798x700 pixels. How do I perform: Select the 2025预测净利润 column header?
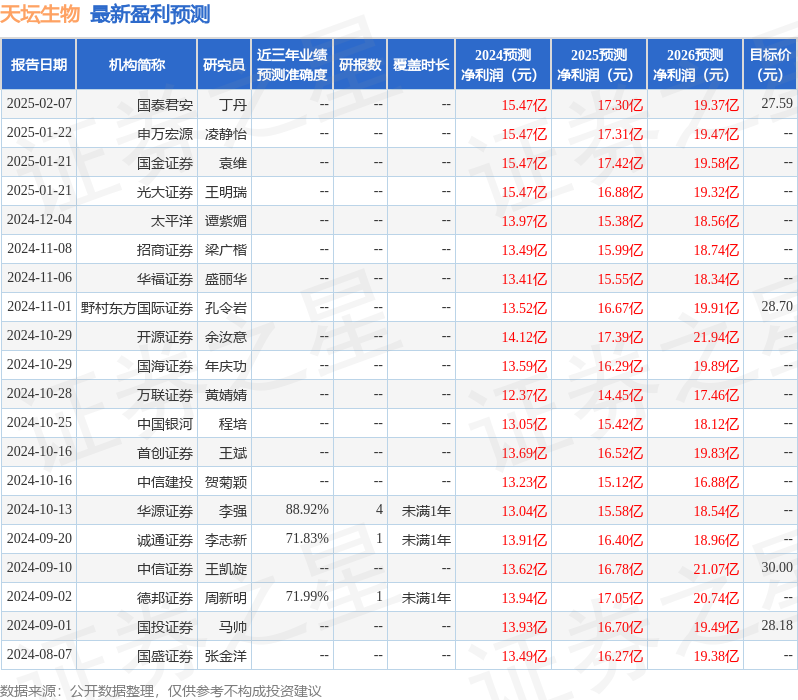point(599,65)
